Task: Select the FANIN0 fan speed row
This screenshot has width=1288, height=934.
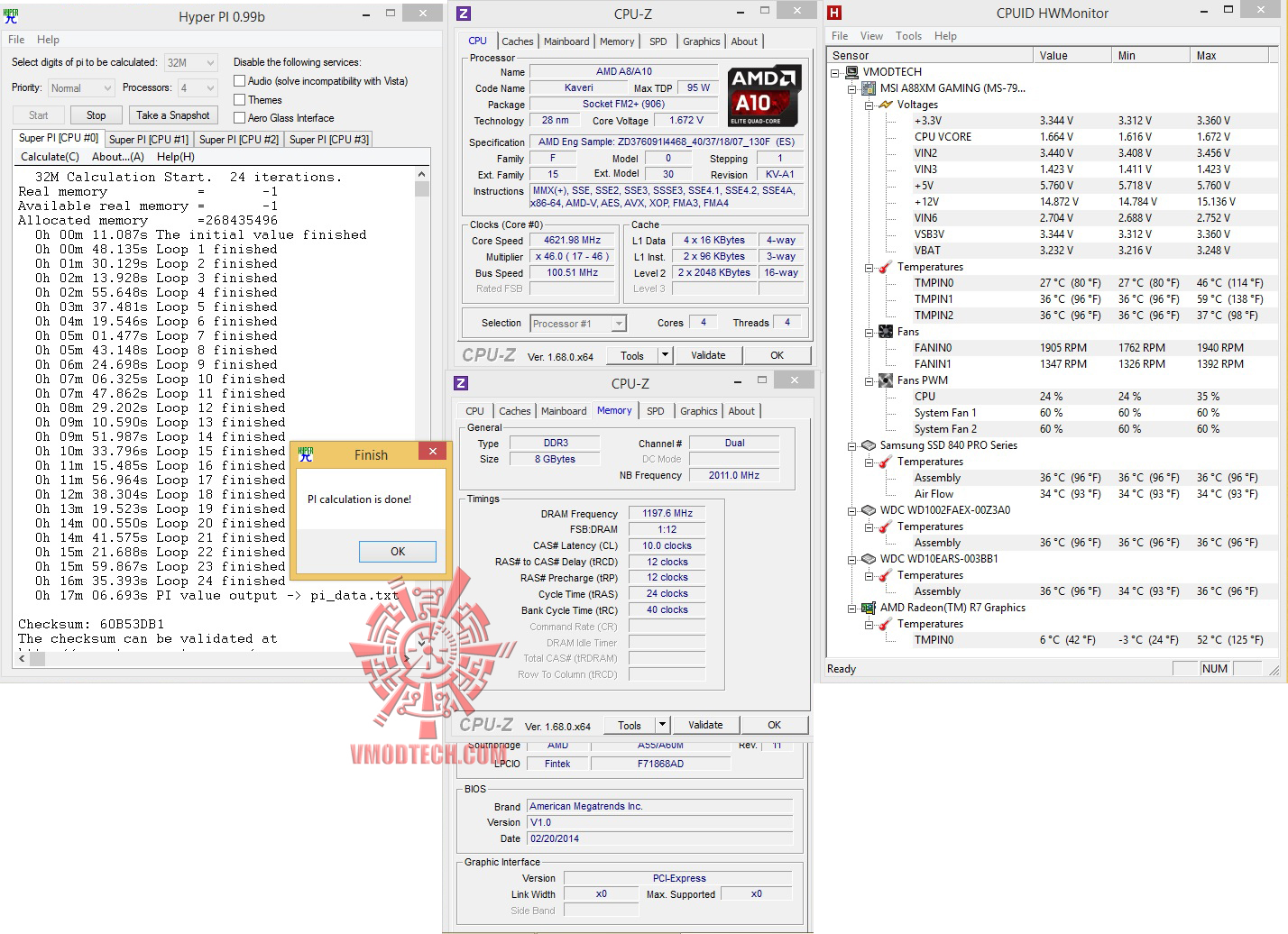Action: (x=1051, y=348)
